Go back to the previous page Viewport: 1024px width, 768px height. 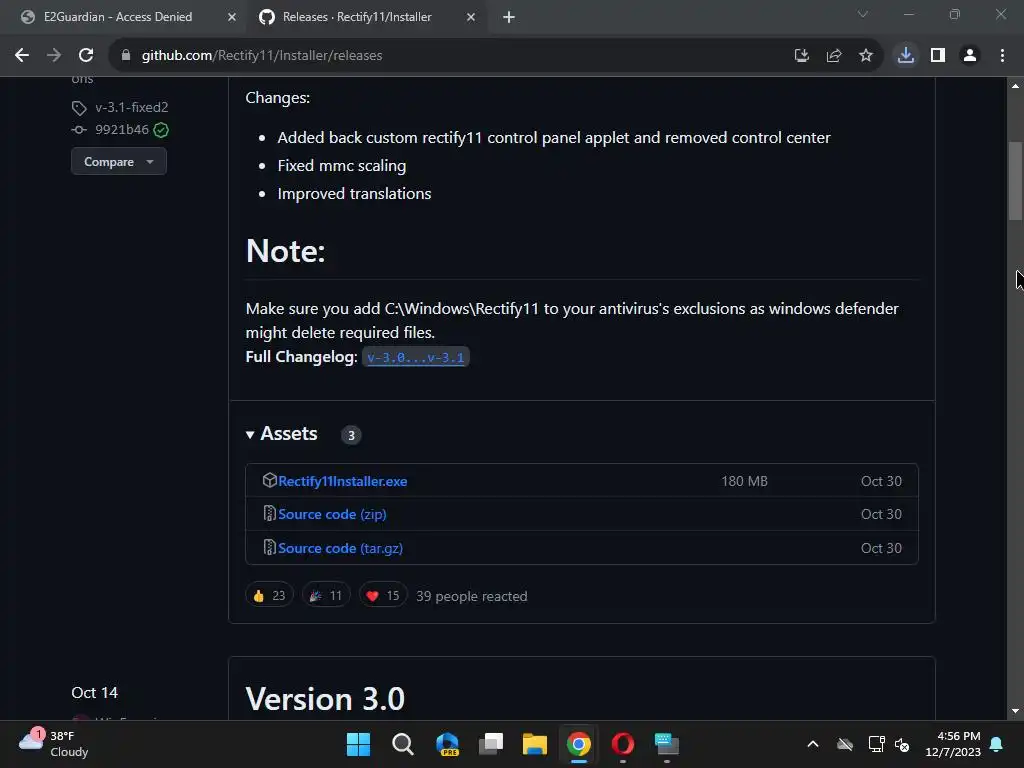pyautogui.click(x=22, y=56)
